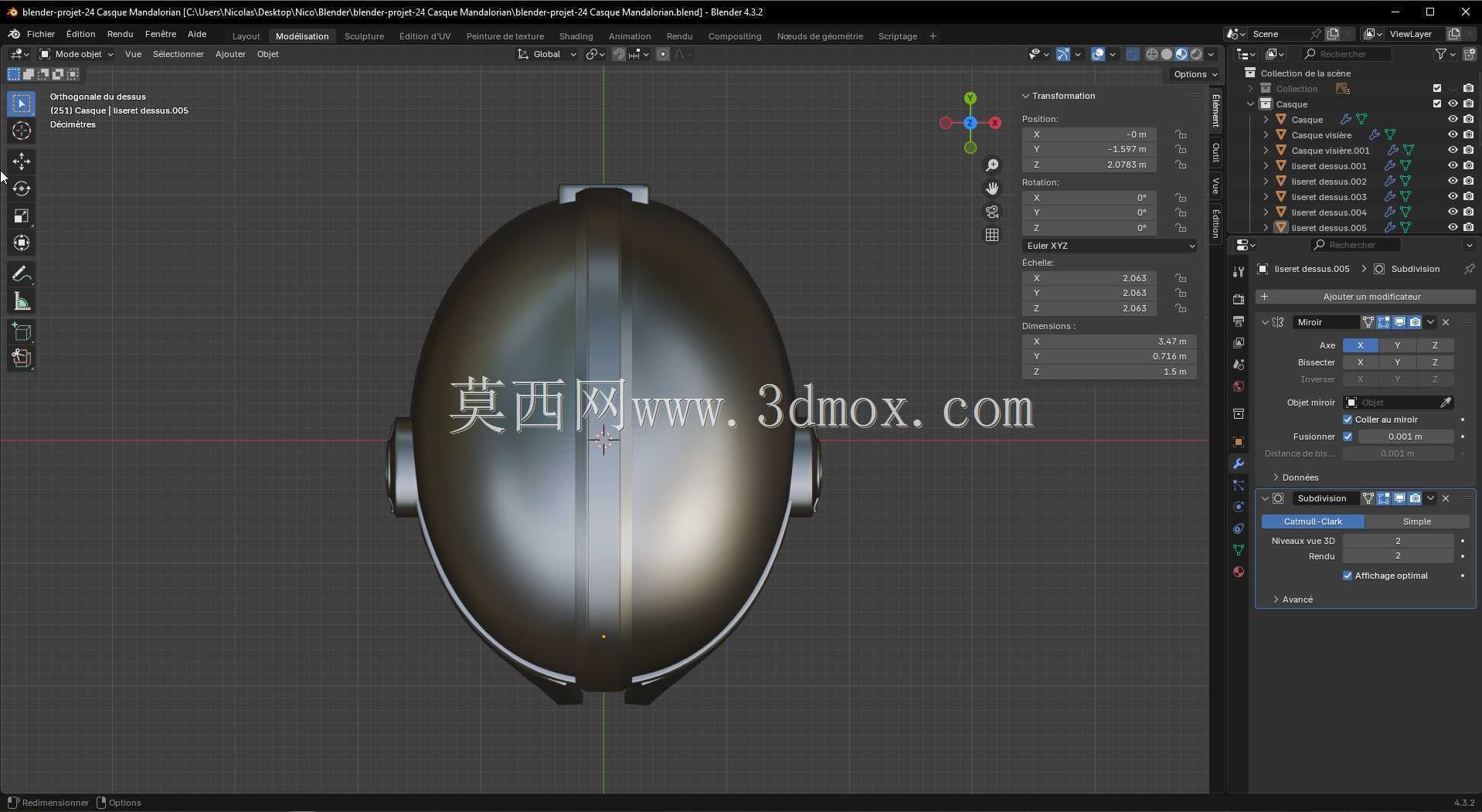Switch to the Shading workspace tab
The width and height of the screenshot is (1482, 812).
point(576,36)
